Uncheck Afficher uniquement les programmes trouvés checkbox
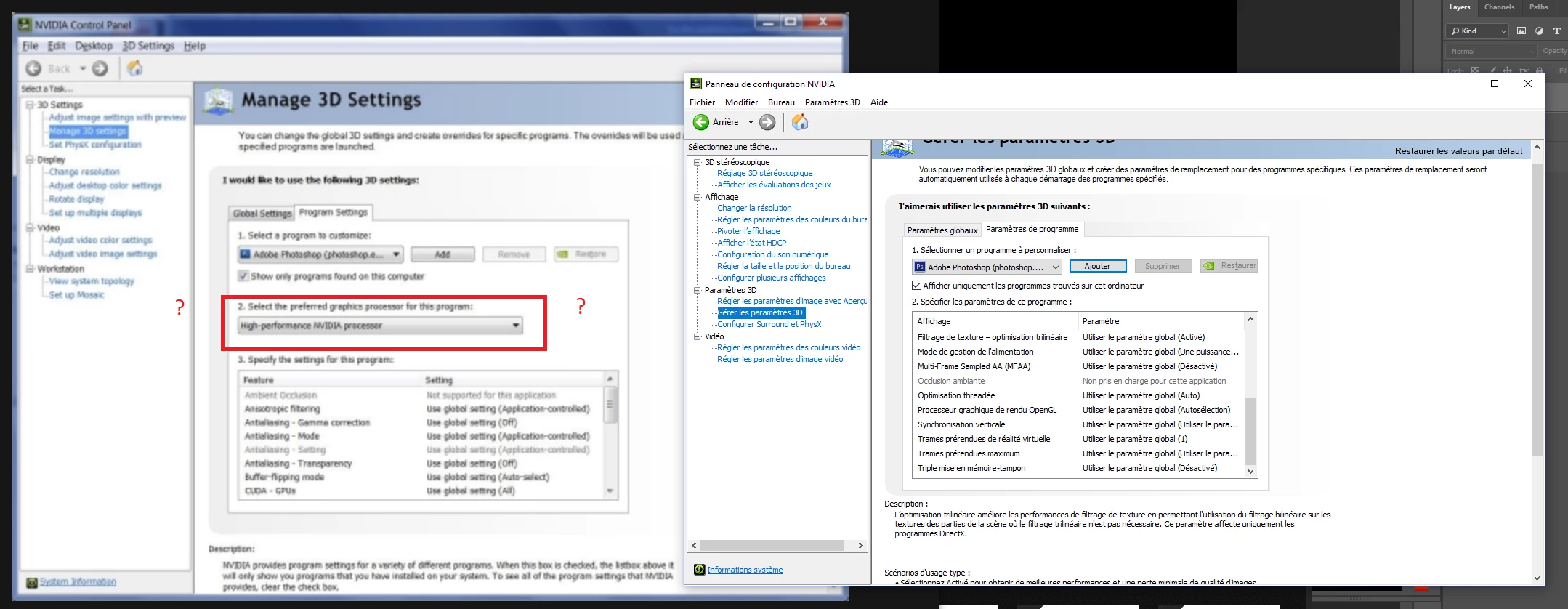This screenshot has width=1568, height=609. point(917,286)
